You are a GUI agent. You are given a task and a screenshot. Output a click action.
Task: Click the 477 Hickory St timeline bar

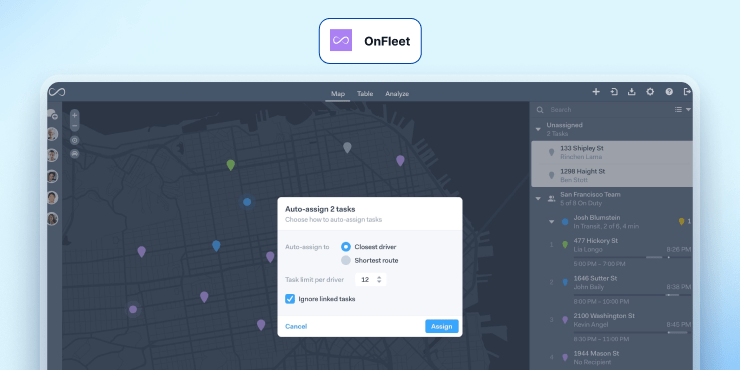632,257
